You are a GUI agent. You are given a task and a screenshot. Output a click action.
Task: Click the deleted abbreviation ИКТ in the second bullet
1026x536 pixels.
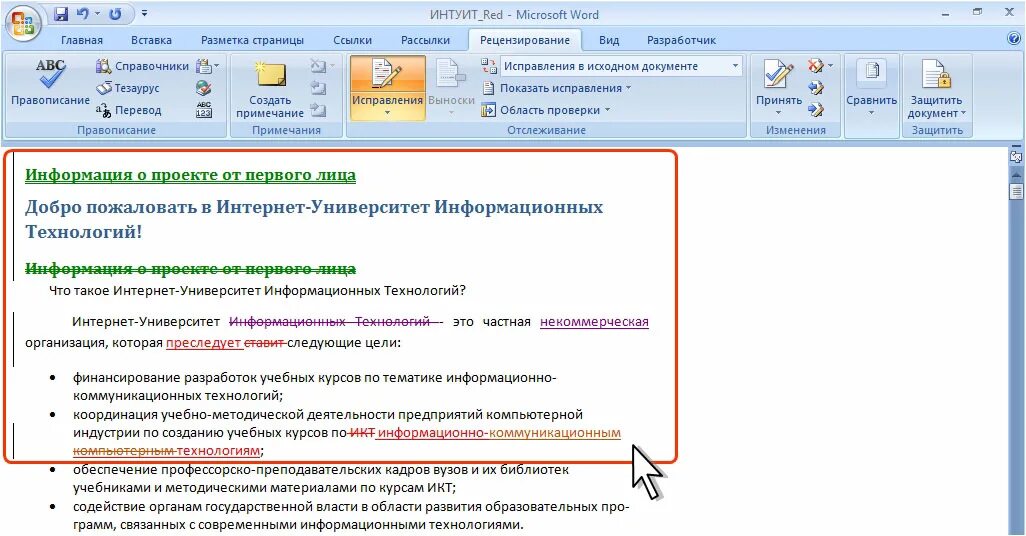[x=362, y=433]
